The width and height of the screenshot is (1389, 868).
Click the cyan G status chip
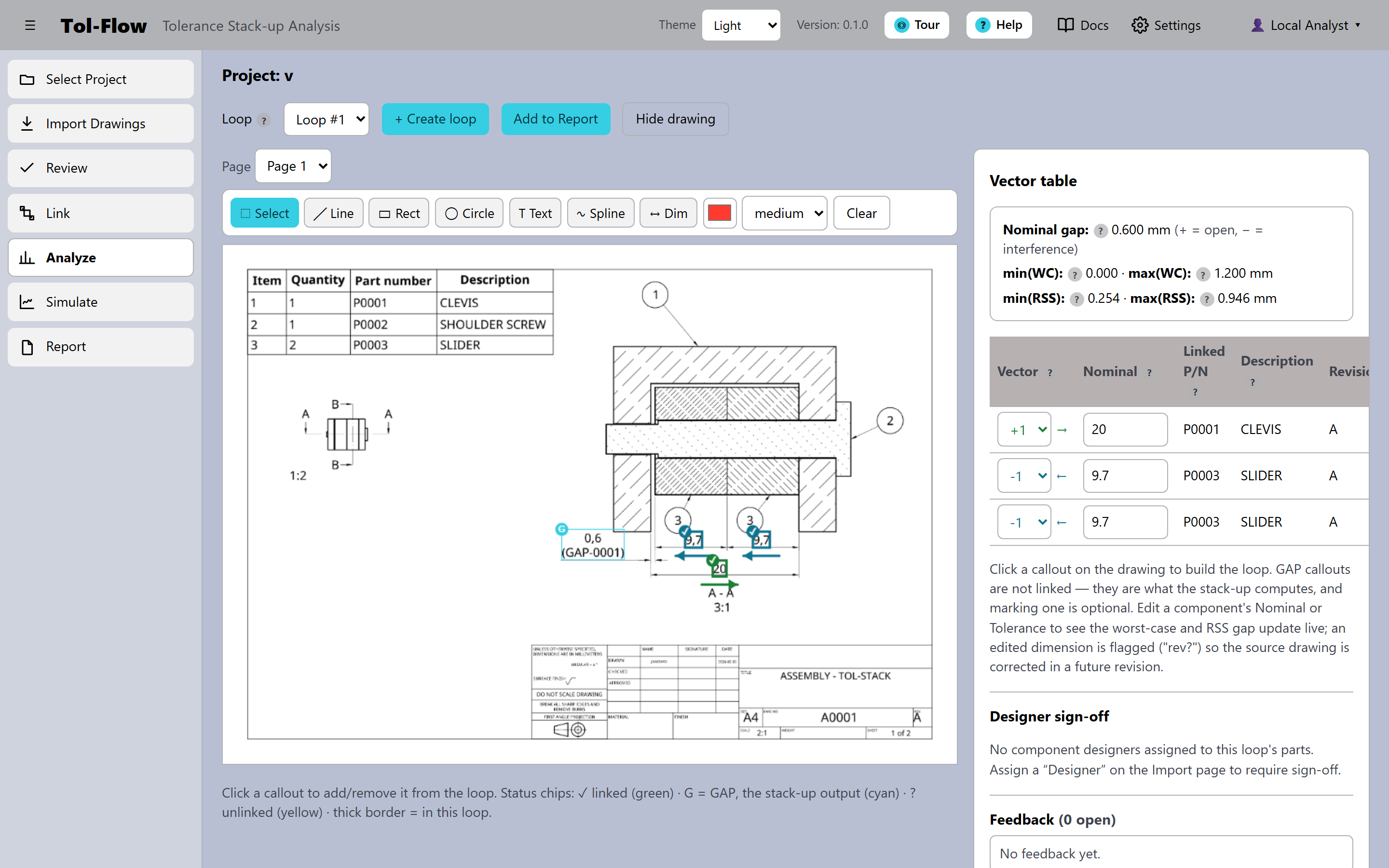coord(561,529)
